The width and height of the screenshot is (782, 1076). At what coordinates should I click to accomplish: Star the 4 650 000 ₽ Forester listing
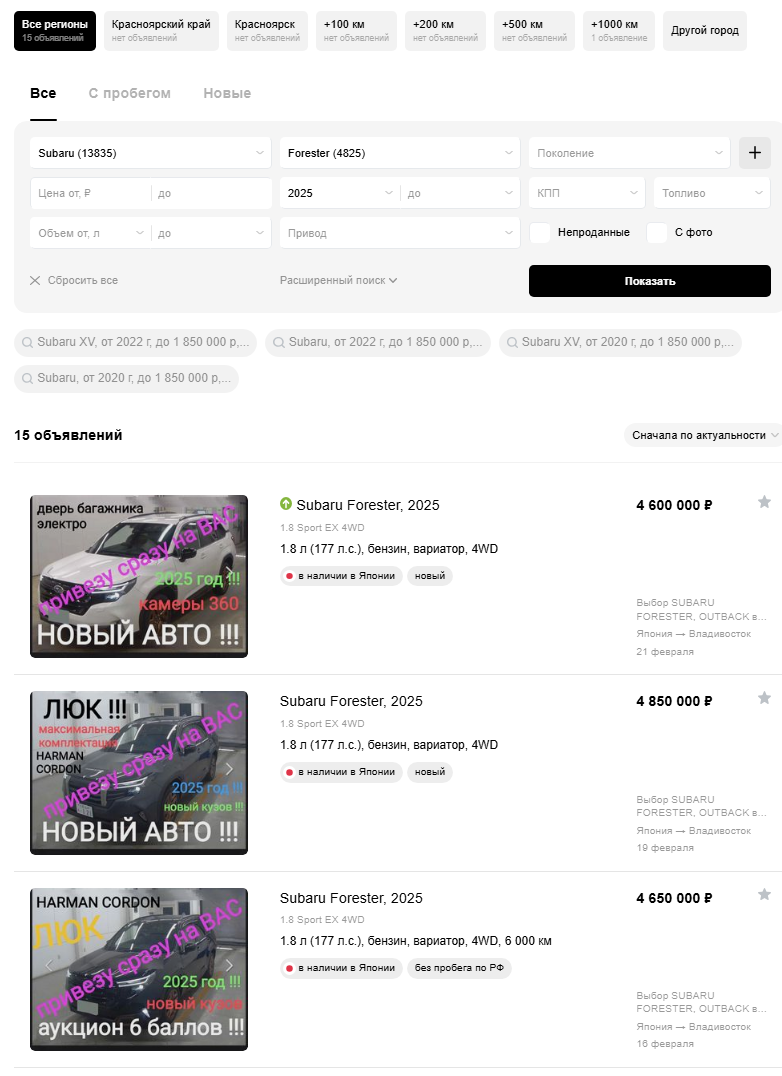tap(764, 894)
